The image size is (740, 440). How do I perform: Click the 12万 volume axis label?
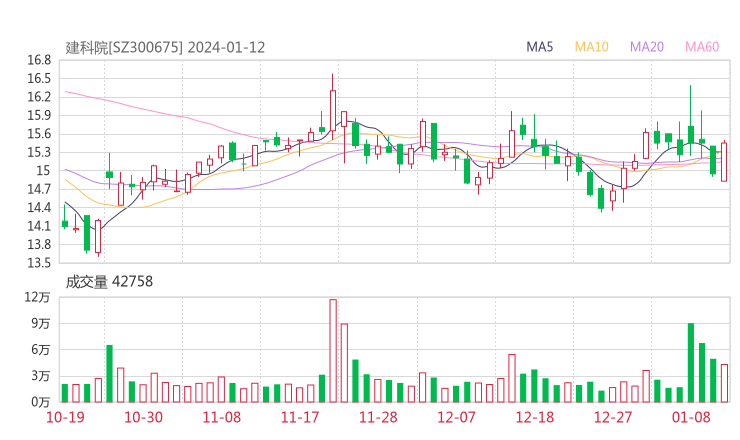click(x=37, y=297)
